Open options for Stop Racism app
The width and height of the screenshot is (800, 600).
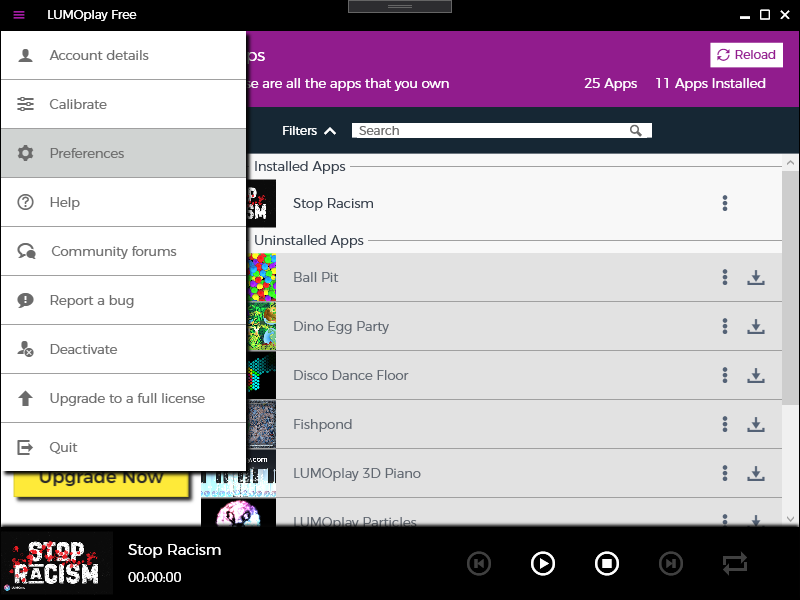724,203
